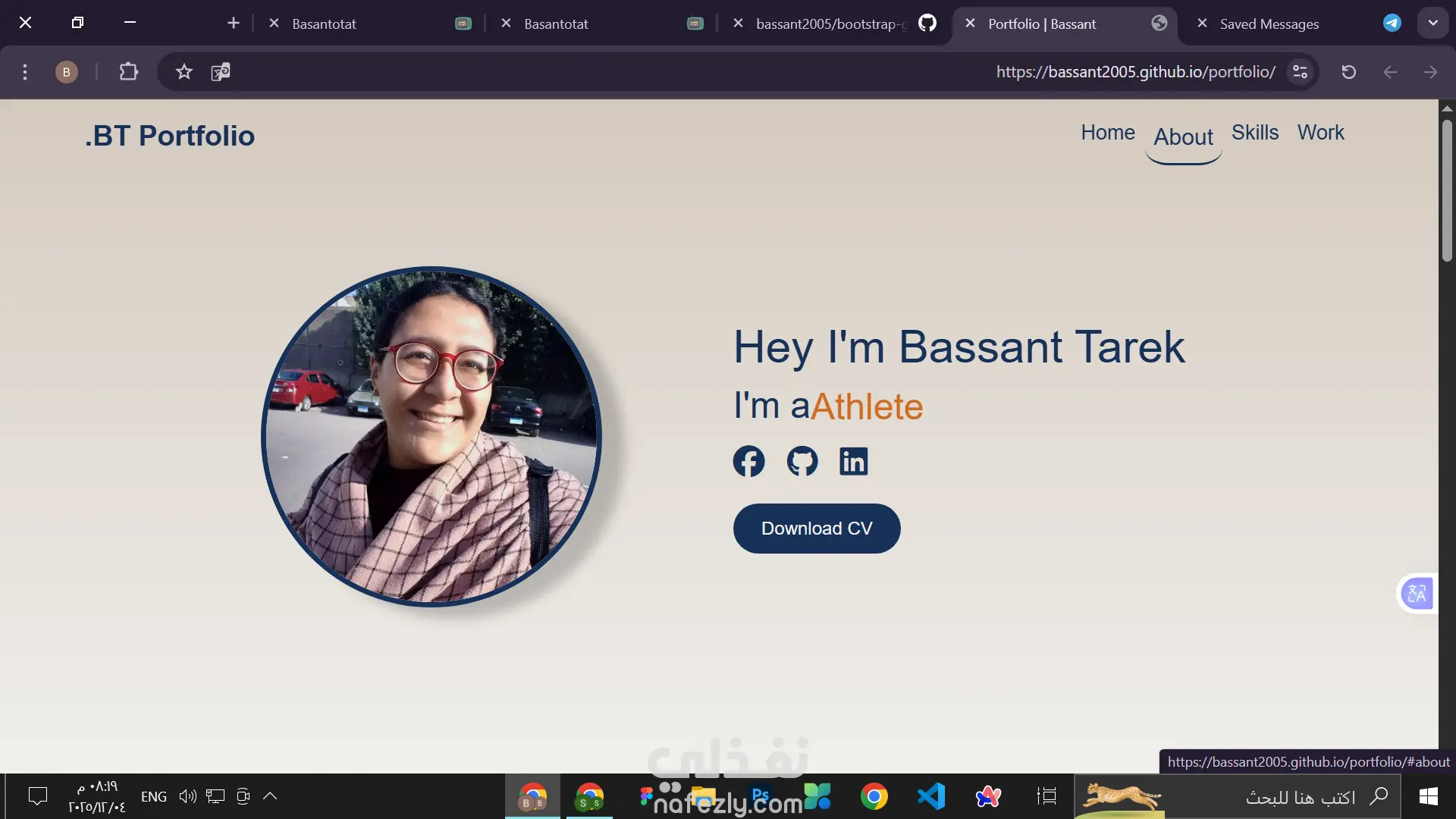
Task: Click the page vertical scrollbar thumb
Action: 1447,190
